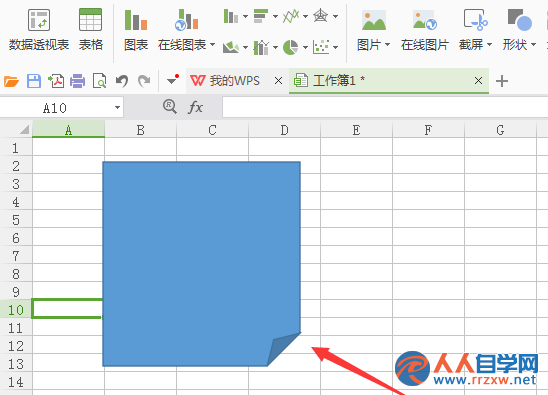Select row 10 header
The image size is (548, 395).
(16, 309)
